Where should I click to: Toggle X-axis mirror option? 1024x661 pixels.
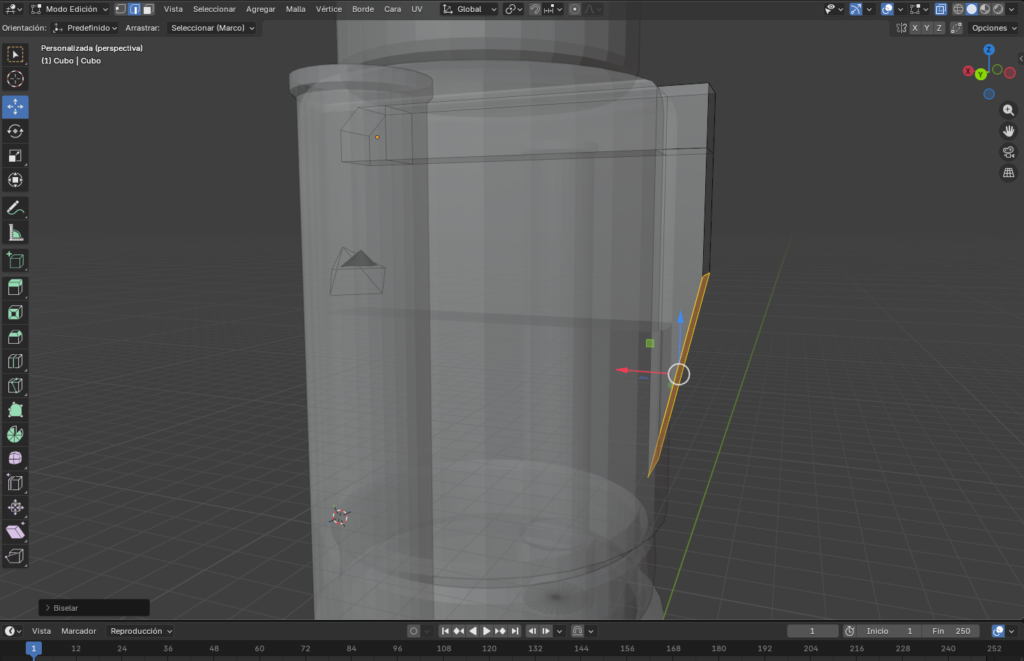(915, 28)
